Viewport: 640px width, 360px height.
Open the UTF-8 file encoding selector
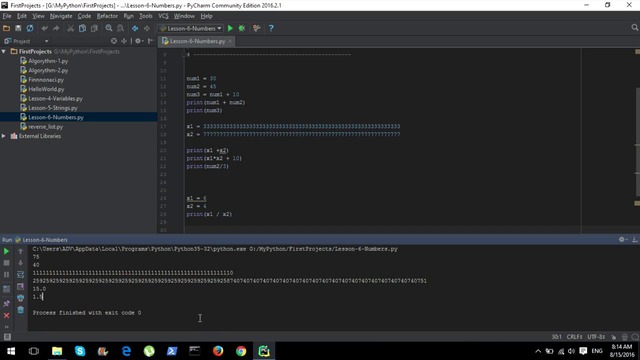coord(596,337)
